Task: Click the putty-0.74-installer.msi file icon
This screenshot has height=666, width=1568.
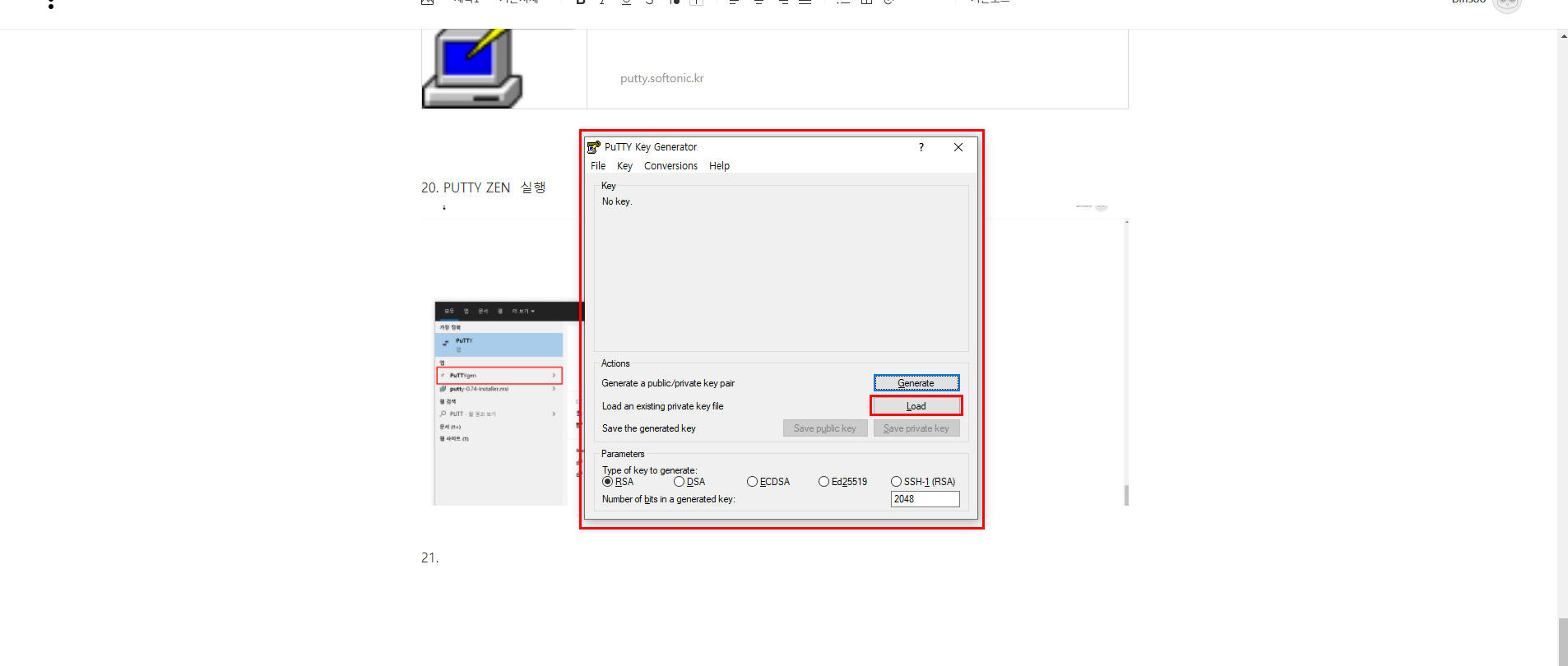Action: (x=443, y=389)
